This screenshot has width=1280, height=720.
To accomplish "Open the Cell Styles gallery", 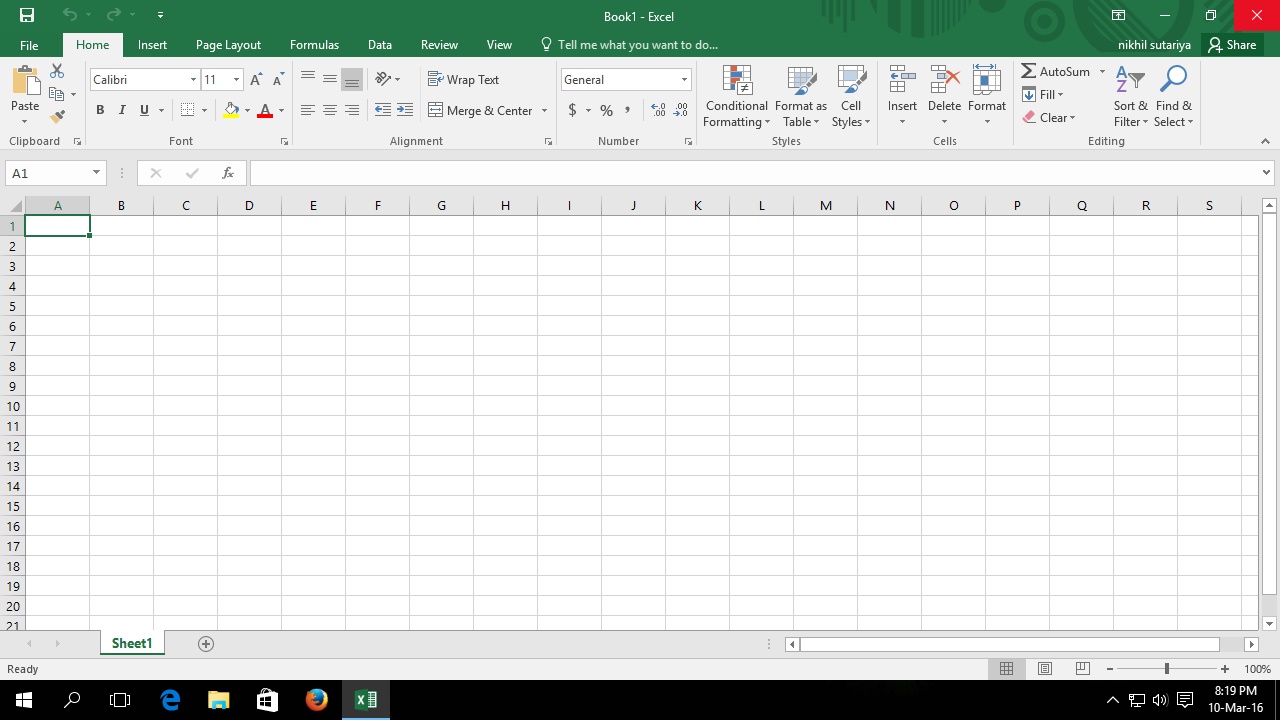I will coord(851,97).
